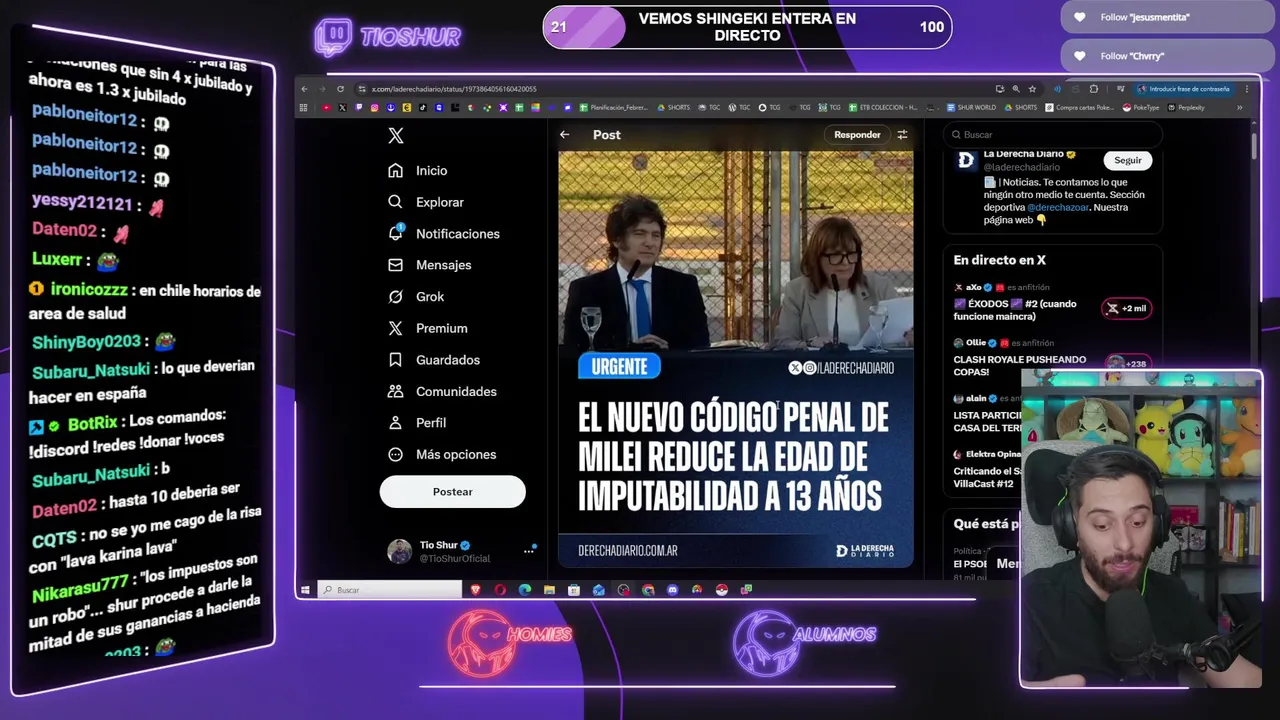Click the En directo en X heading
The height and width of the screenshot is (720, 1280).
[x=999, y=260]
